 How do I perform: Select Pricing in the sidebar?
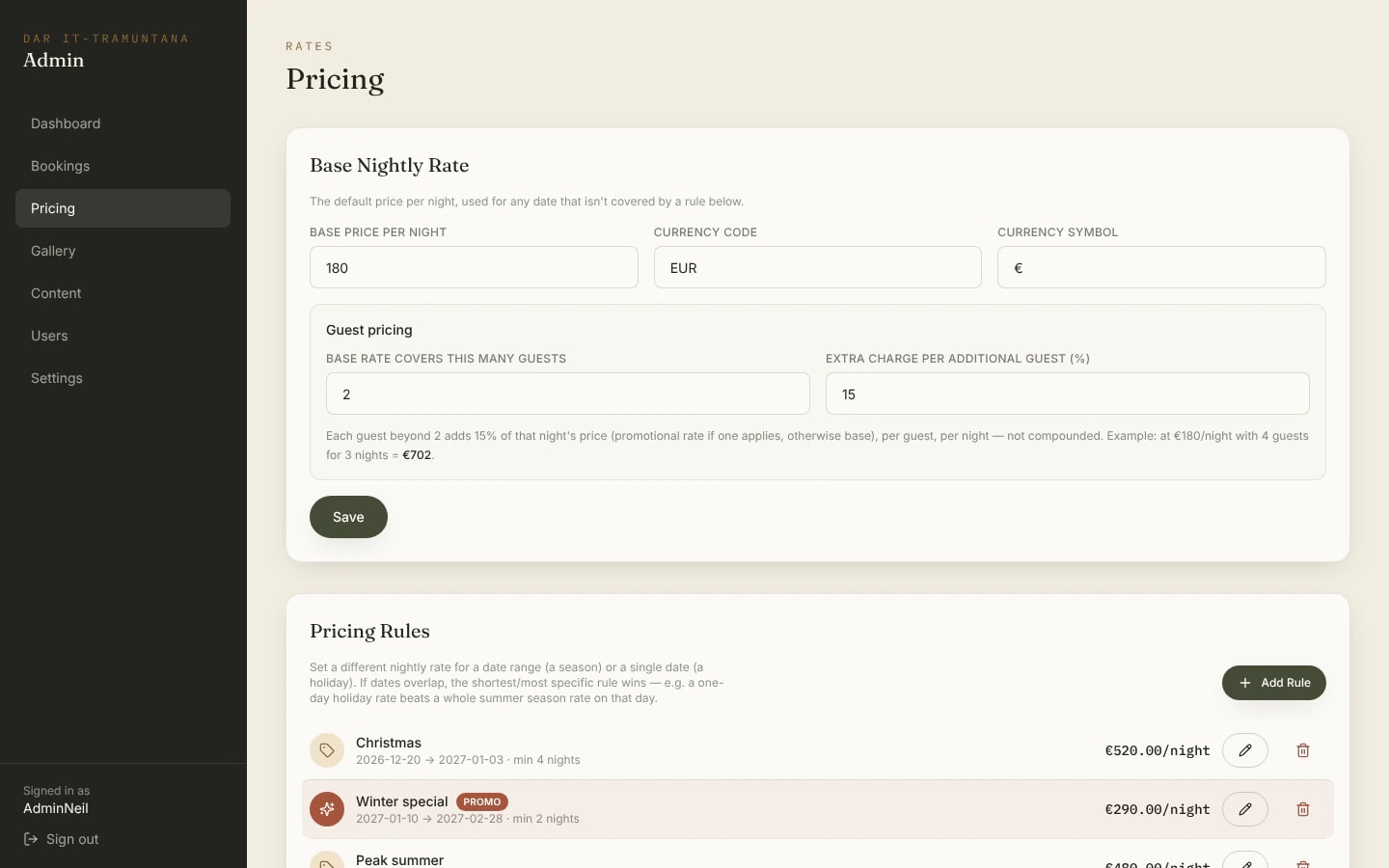[x=123, y=208]
